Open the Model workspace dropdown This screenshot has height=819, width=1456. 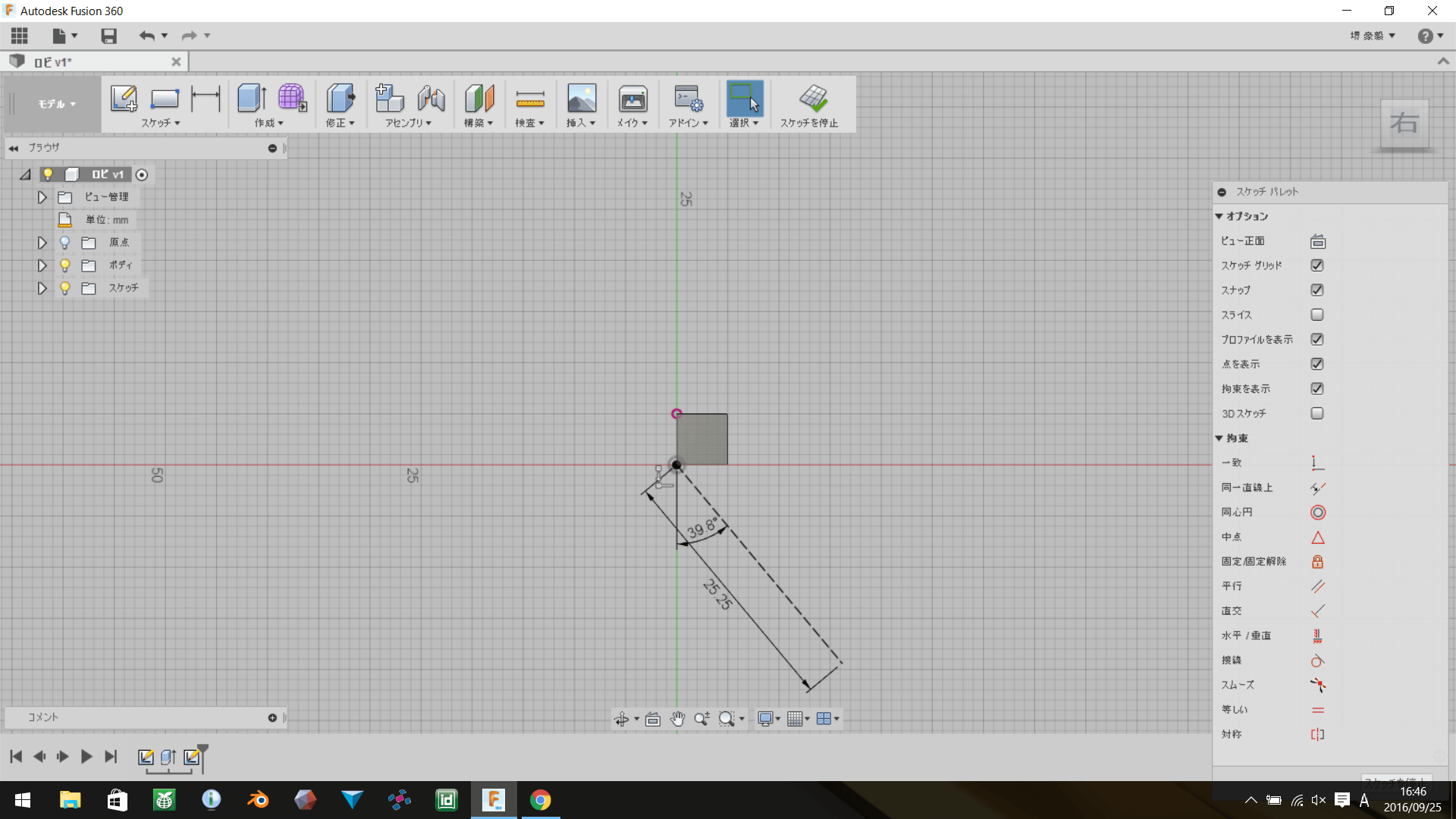coord(57,104)
